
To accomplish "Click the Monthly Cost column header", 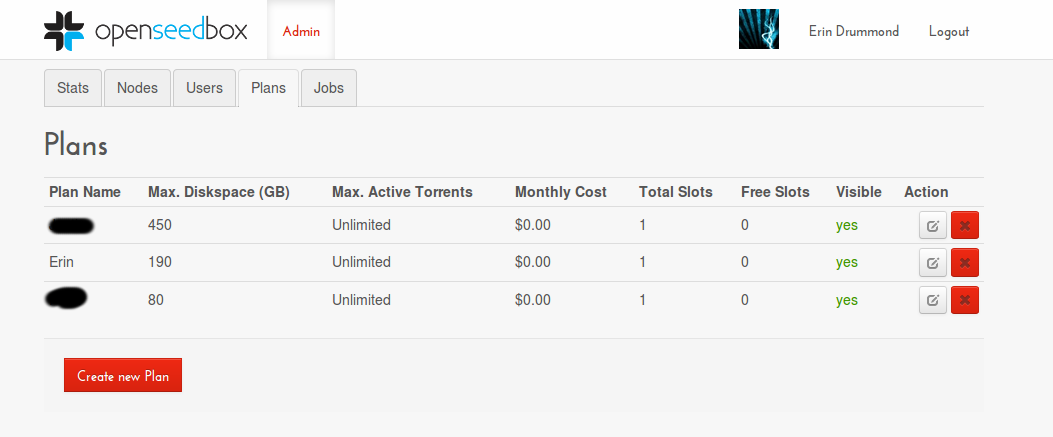I will [561, 192].
